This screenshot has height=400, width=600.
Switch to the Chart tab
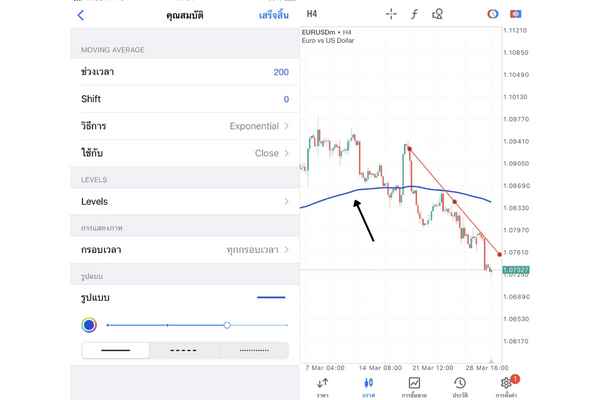(368, 386)
